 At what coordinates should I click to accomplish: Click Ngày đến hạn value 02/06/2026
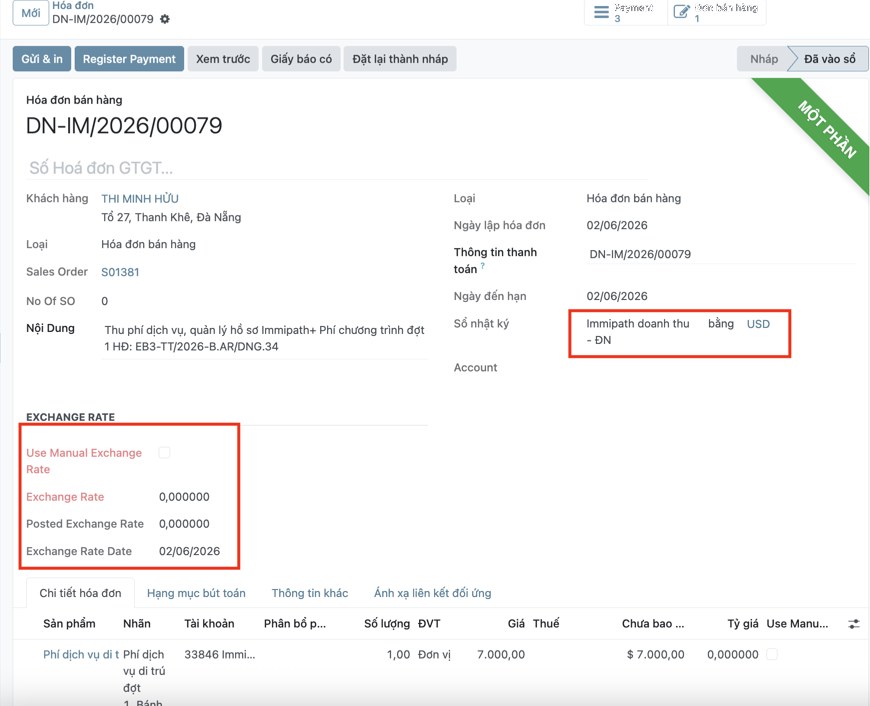point(617,296)
